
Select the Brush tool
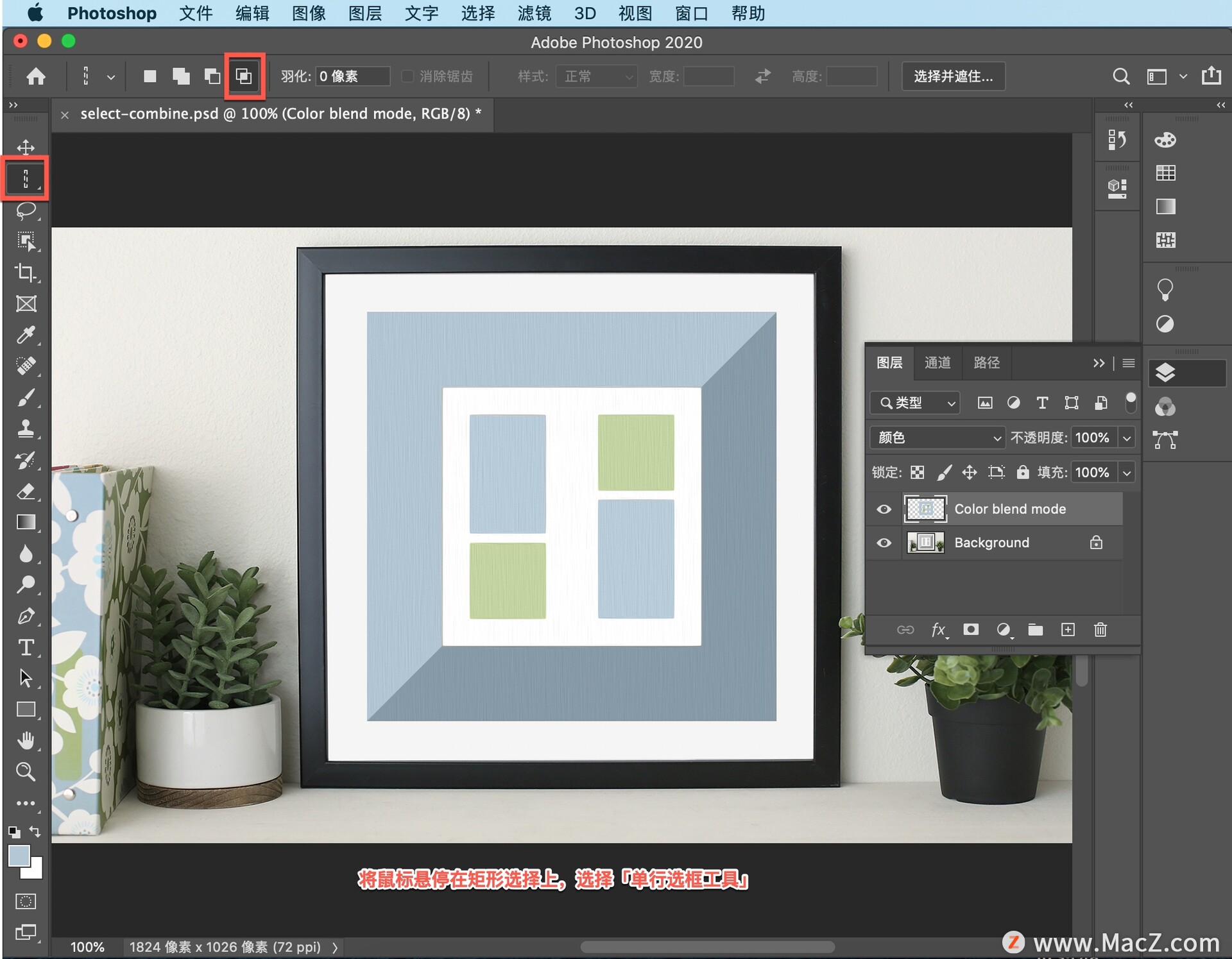(x=26, y=398)
